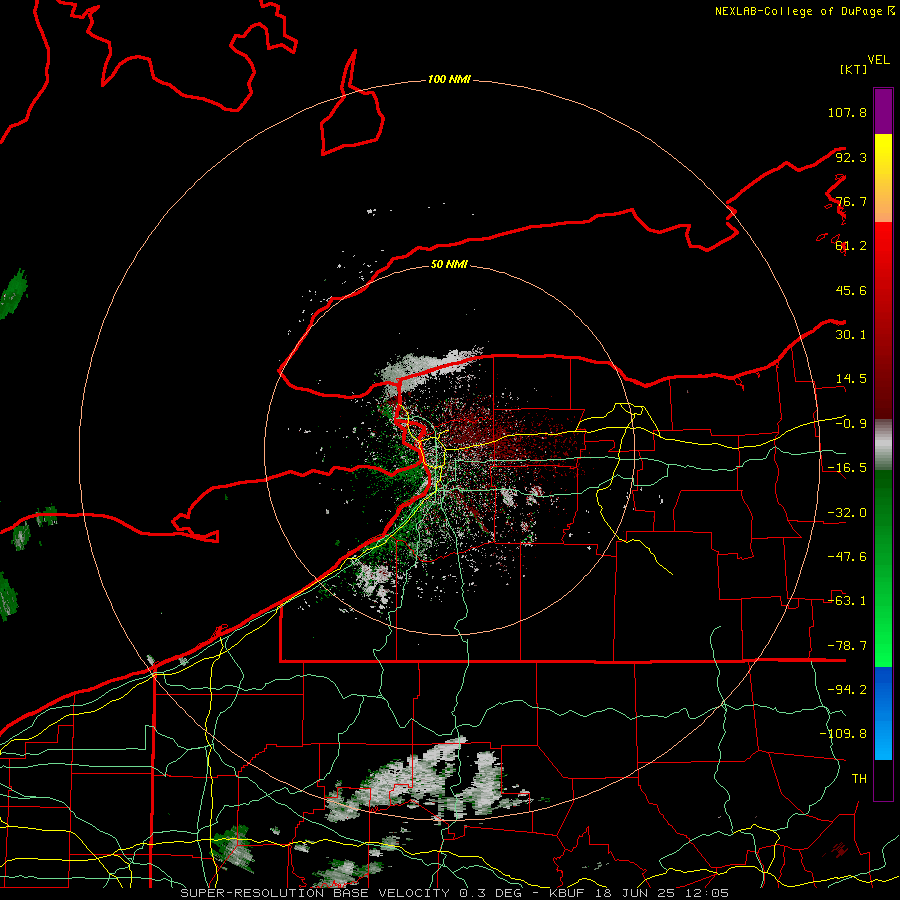
Task: Click the 107.8 velocity scale value
Action: click(x=847, y=112)
